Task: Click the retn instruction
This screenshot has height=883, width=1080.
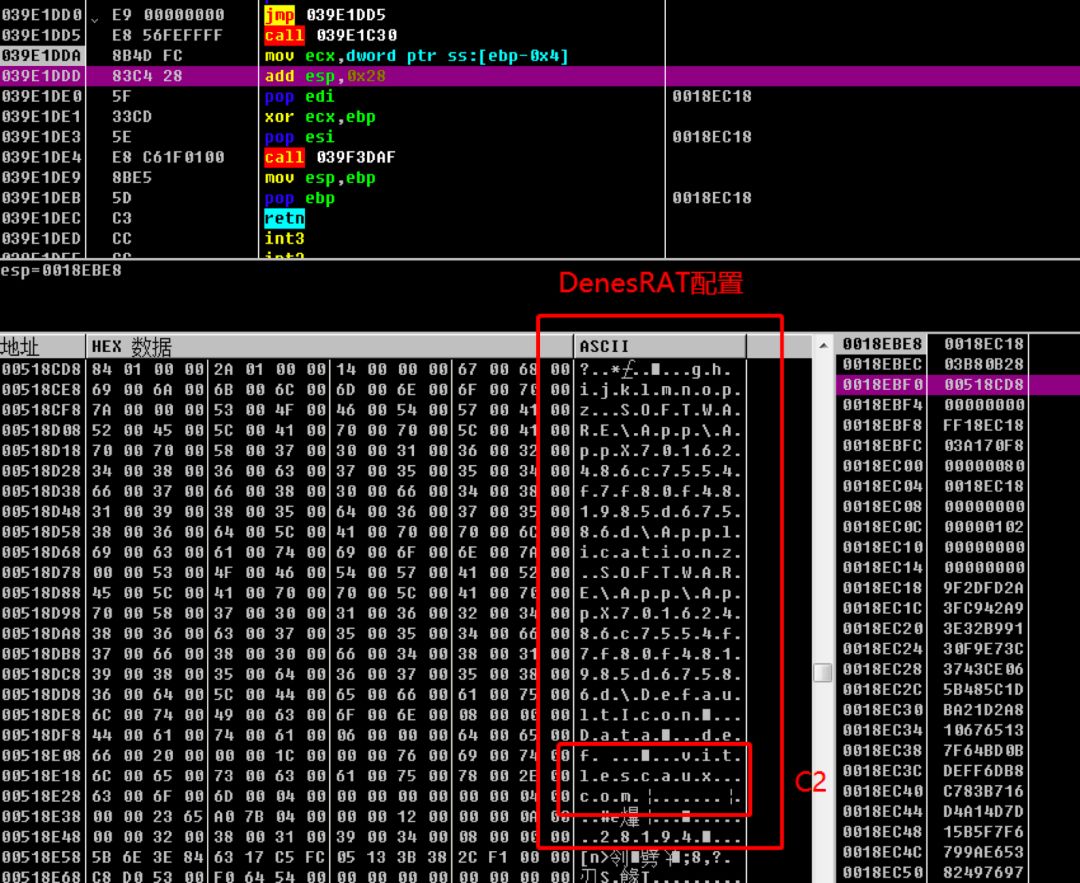Action: pyautogui.click(x=284, y=218)
